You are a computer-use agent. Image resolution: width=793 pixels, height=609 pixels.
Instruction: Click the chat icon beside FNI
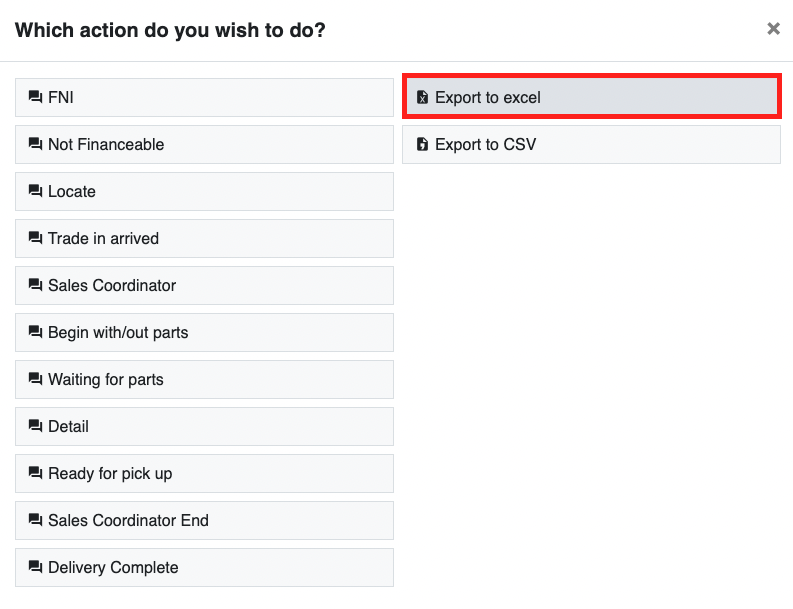(x=35, y=97)
